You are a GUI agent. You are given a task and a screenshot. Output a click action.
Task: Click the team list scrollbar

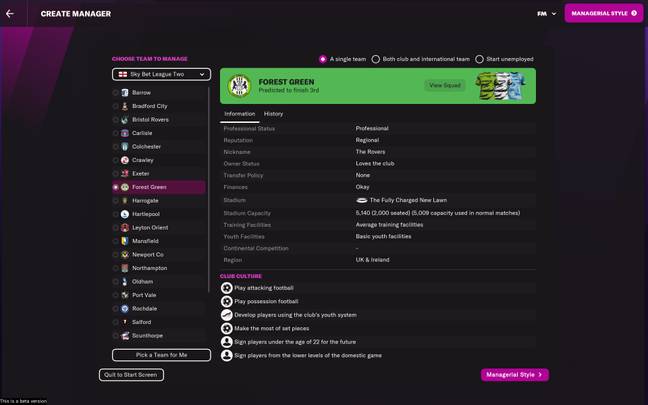point(209,189)
